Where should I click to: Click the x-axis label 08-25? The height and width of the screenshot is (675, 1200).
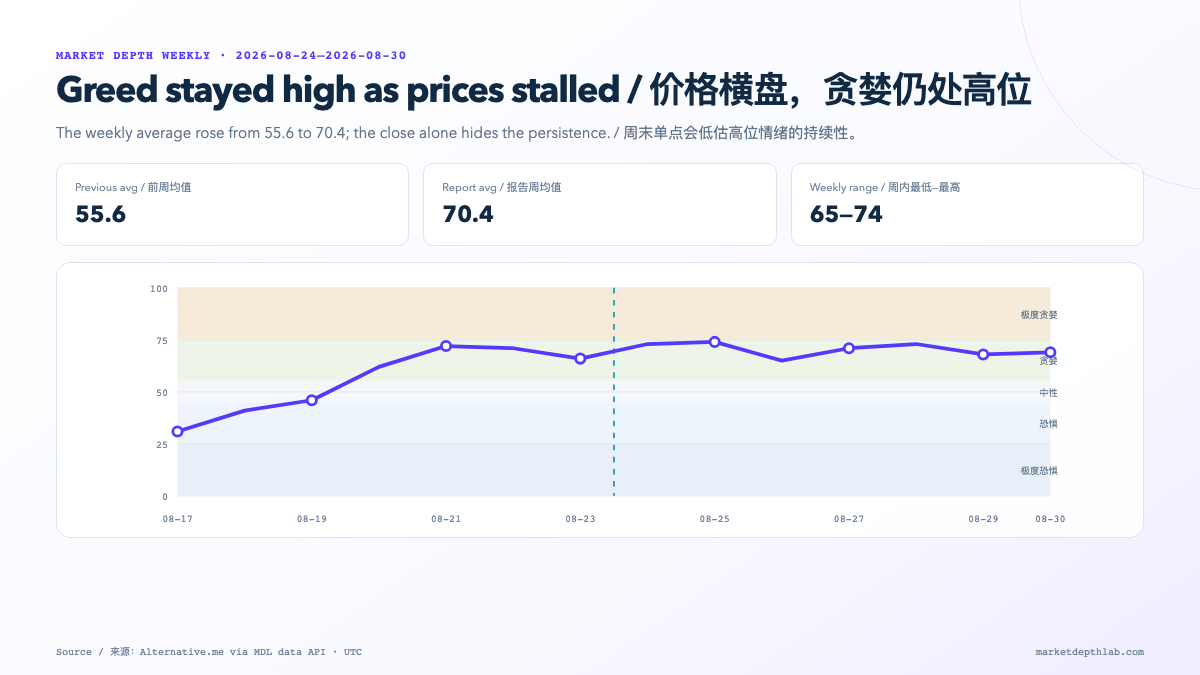tap(714, 519)
